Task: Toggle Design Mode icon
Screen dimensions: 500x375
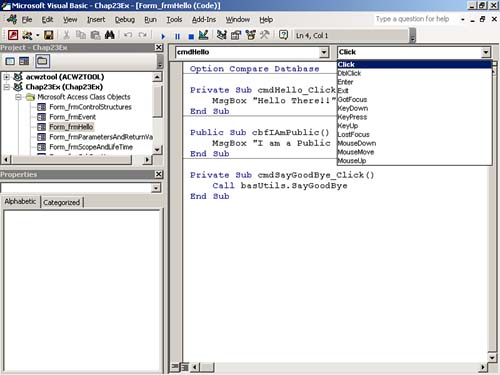Action: tap(203, 35)
